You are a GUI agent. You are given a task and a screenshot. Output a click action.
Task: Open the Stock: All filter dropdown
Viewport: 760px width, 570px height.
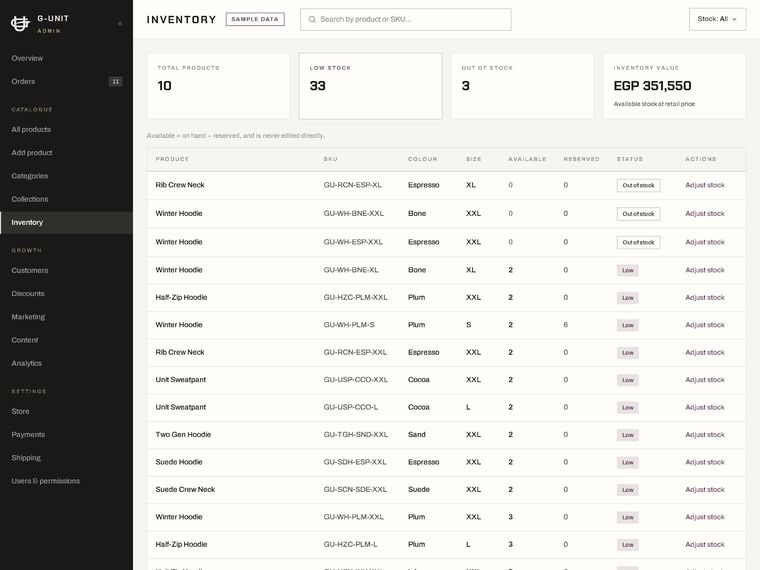click(717, 19)
